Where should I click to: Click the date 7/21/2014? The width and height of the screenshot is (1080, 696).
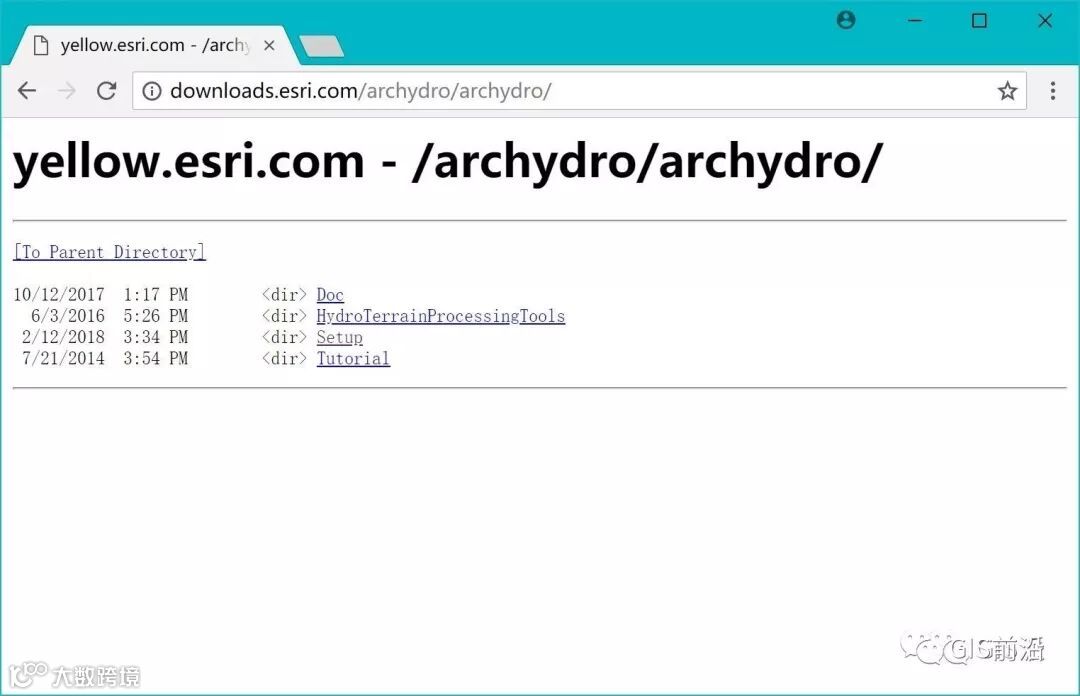(63, 358)
